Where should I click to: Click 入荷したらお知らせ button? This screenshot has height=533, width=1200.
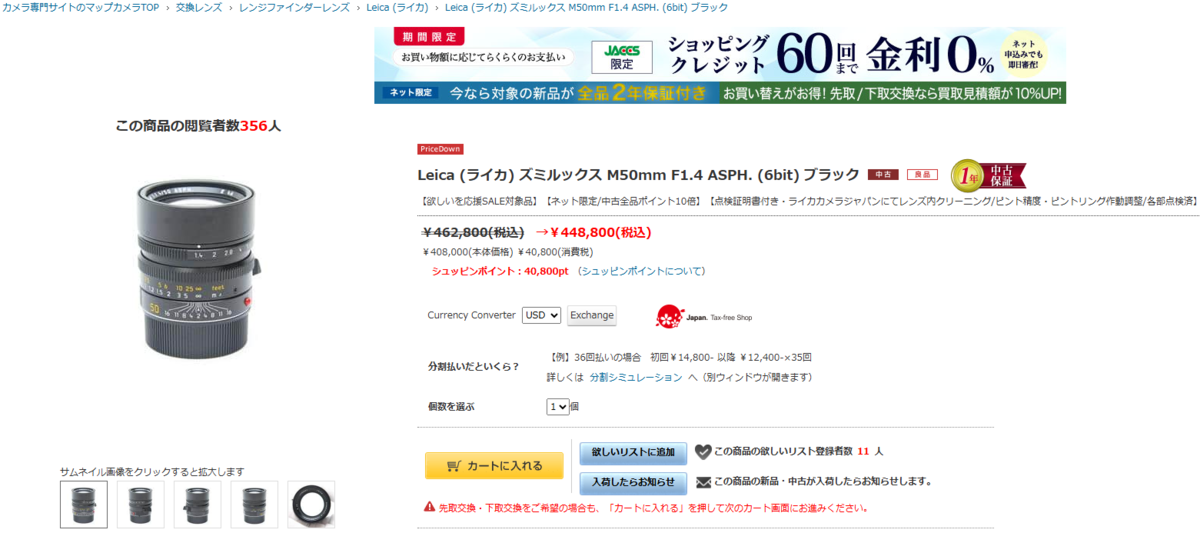(633, 482)
